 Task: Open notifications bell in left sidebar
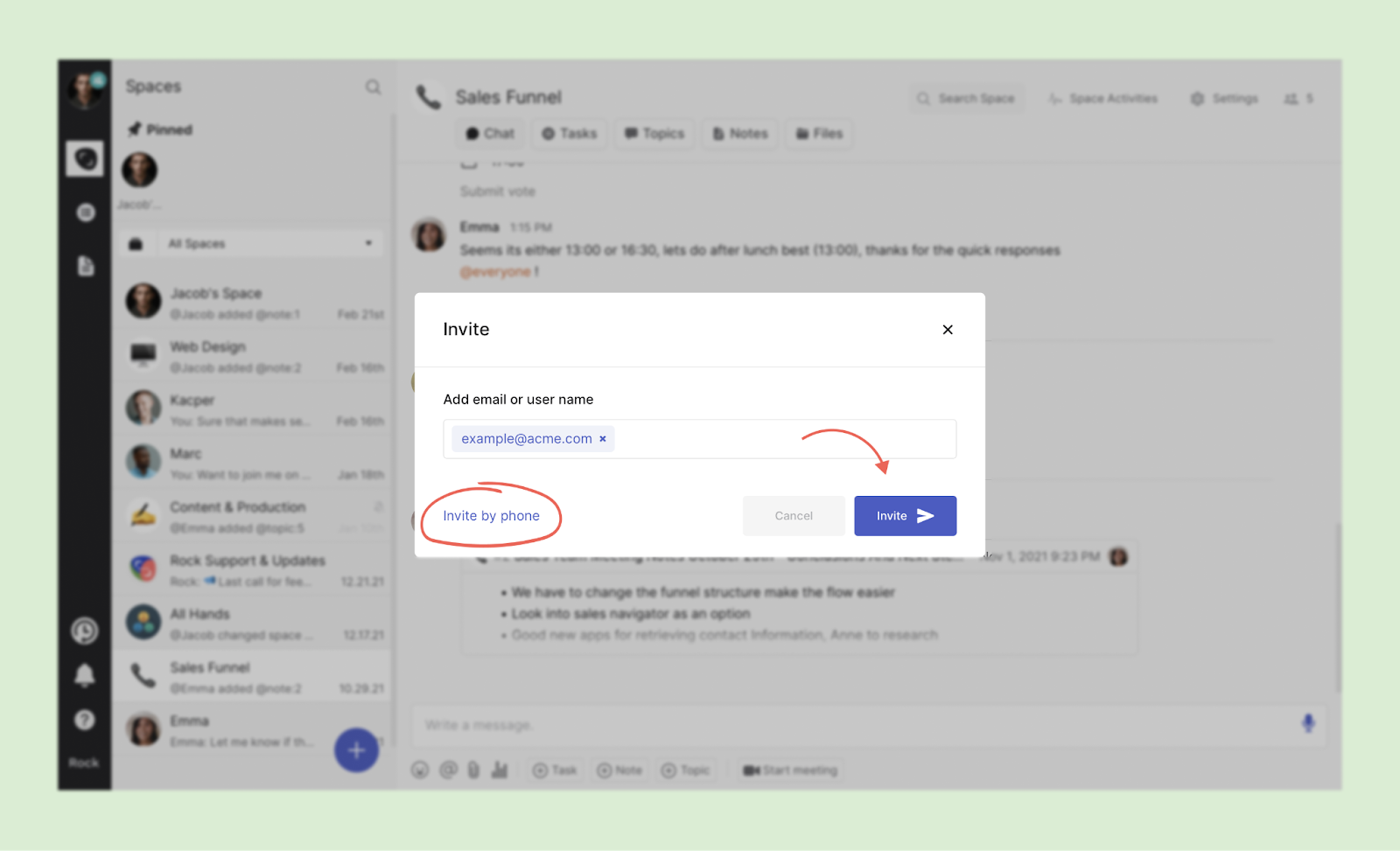click(85, 675)
